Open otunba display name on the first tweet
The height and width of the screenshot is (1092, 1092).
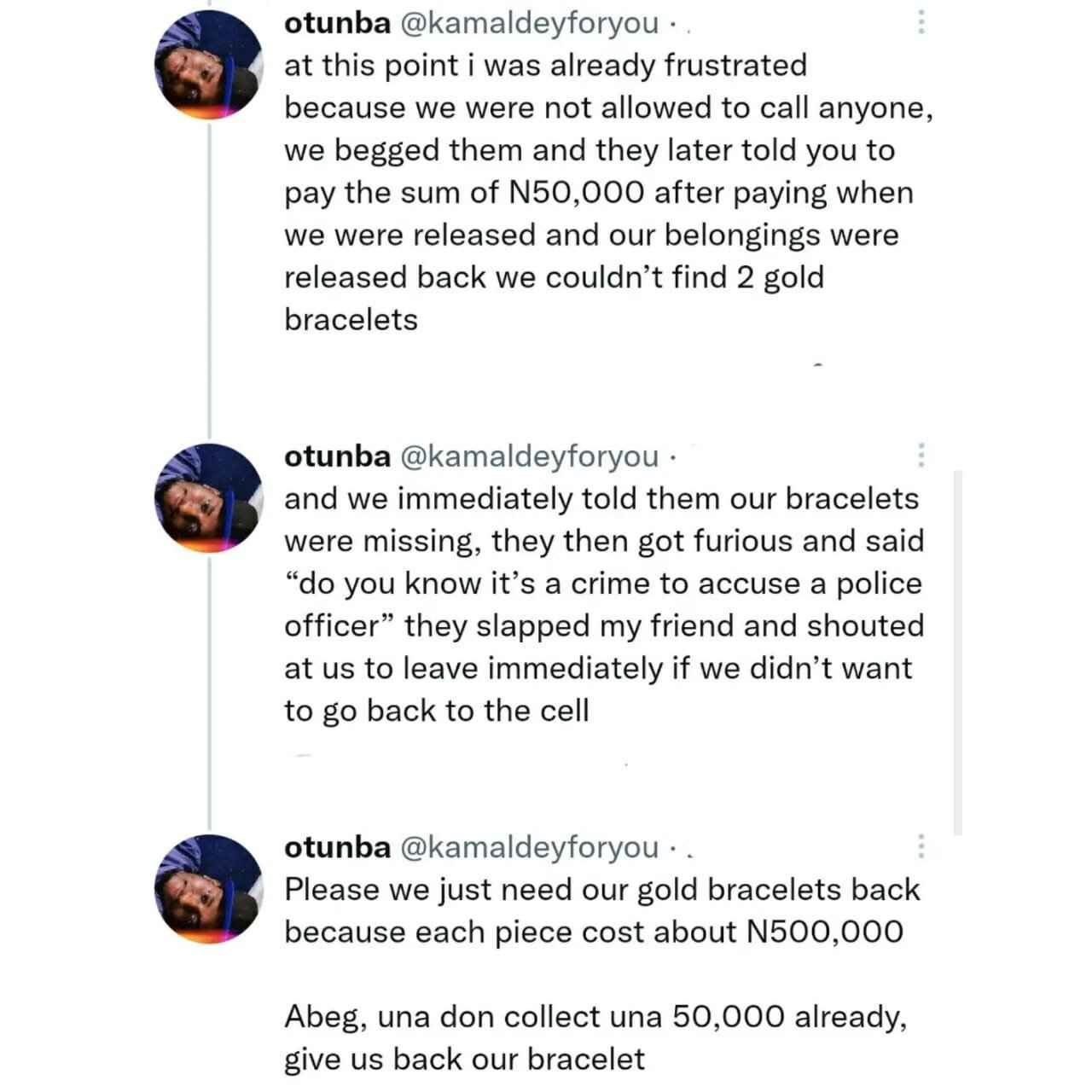[337, 23]
